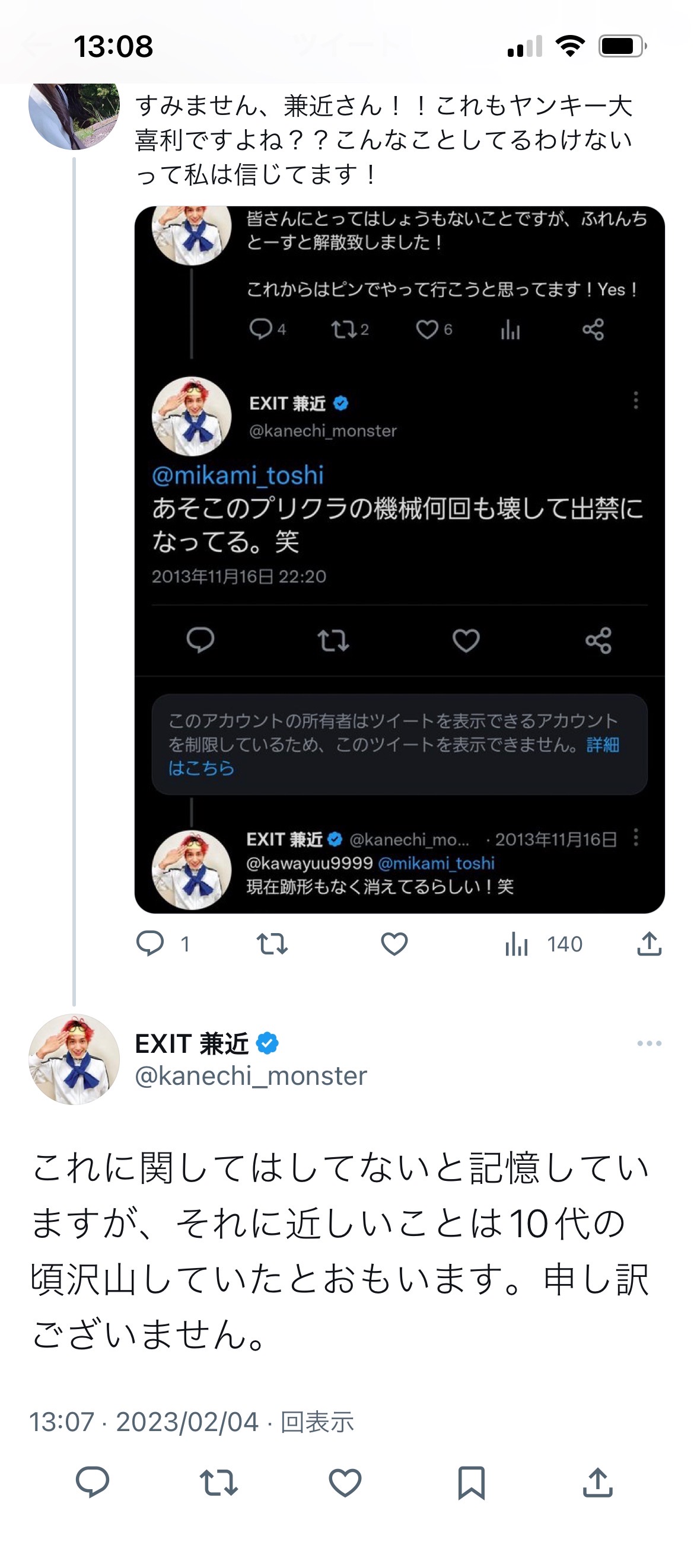Viewport: 694px width, 1568px height.
Task: Retweet the parent tweet with the screenshot
Action: [272, 944]
